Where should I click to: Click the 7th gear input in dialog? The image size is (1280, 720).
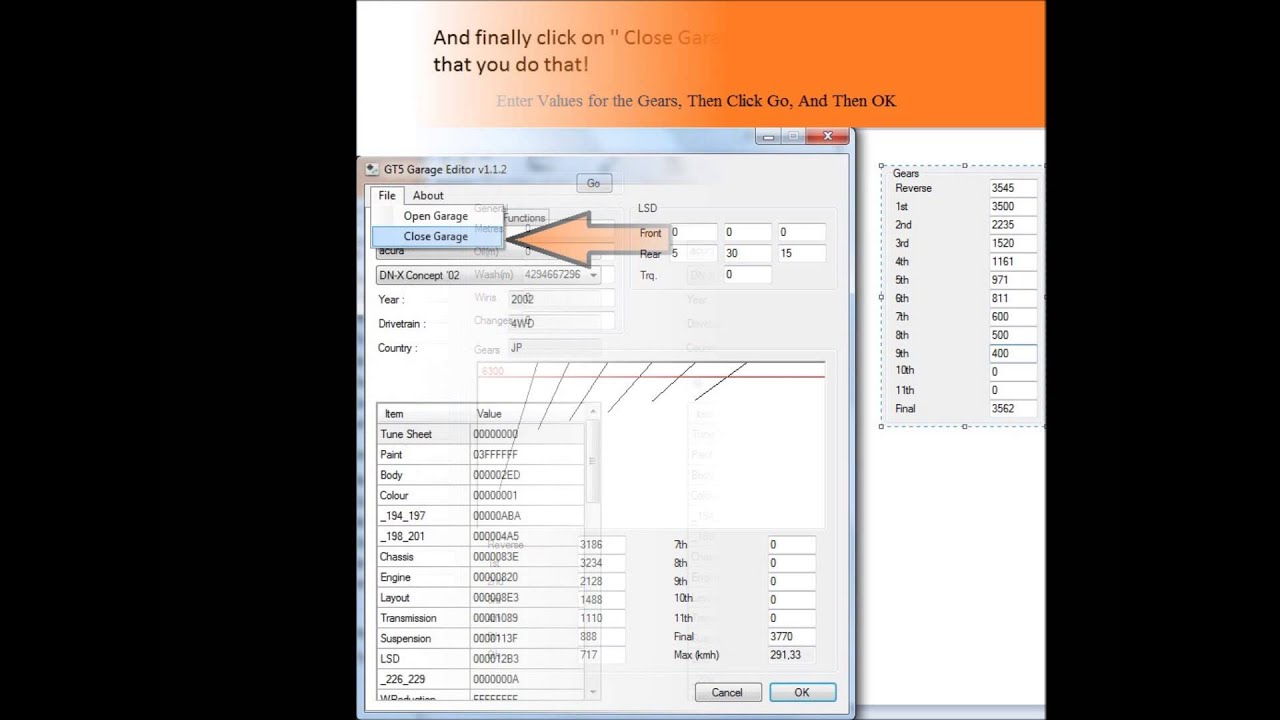(x=791, y=545)
